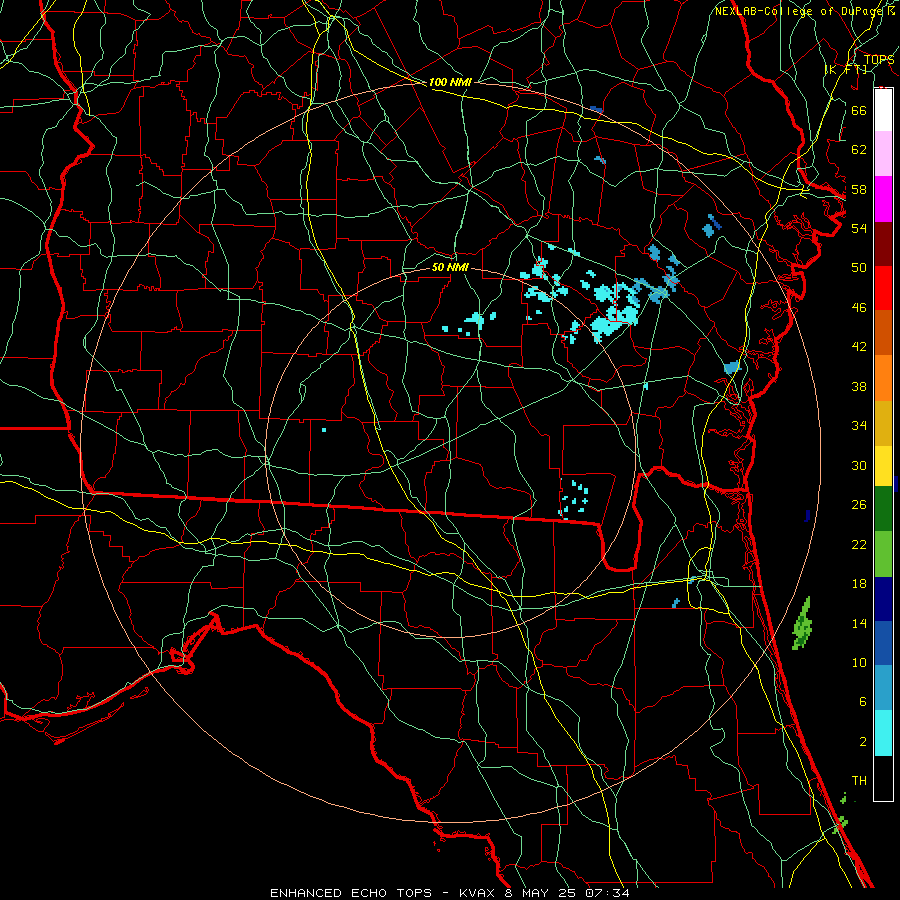Click the legend value "6"
The image size is (900, 900).
click(x=862, y=702)
